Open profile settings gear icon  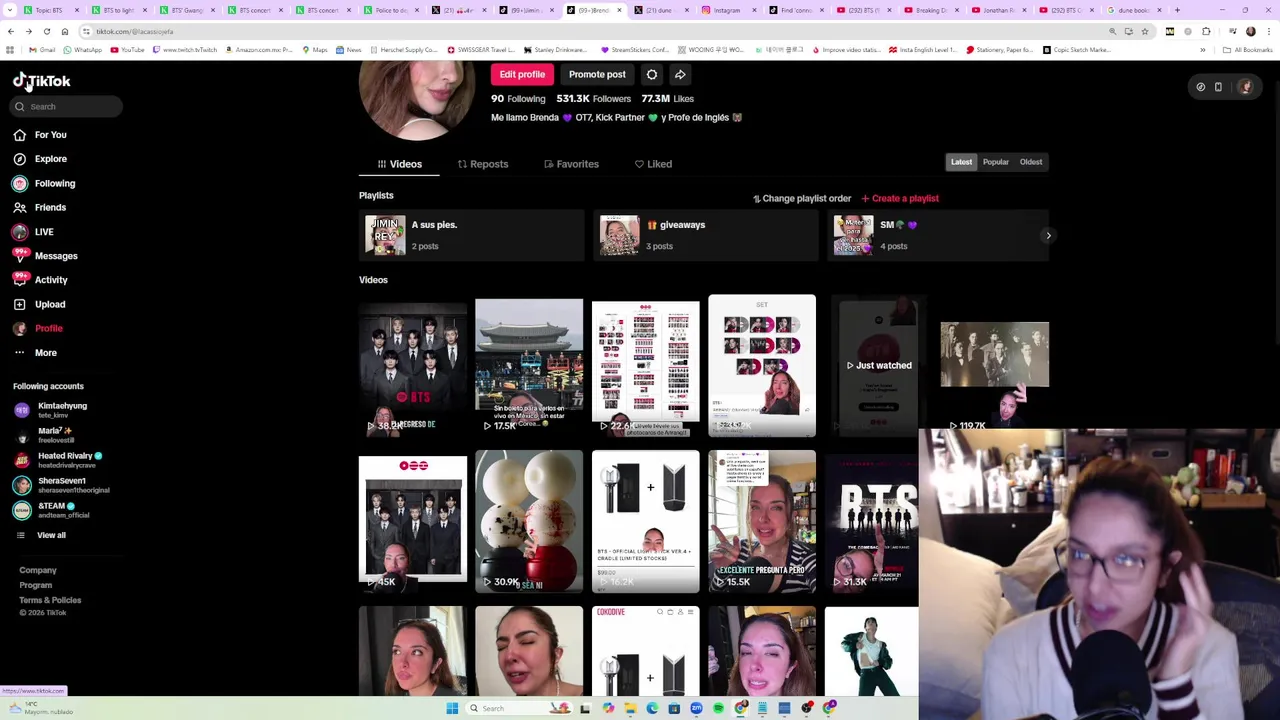(652, 75)
